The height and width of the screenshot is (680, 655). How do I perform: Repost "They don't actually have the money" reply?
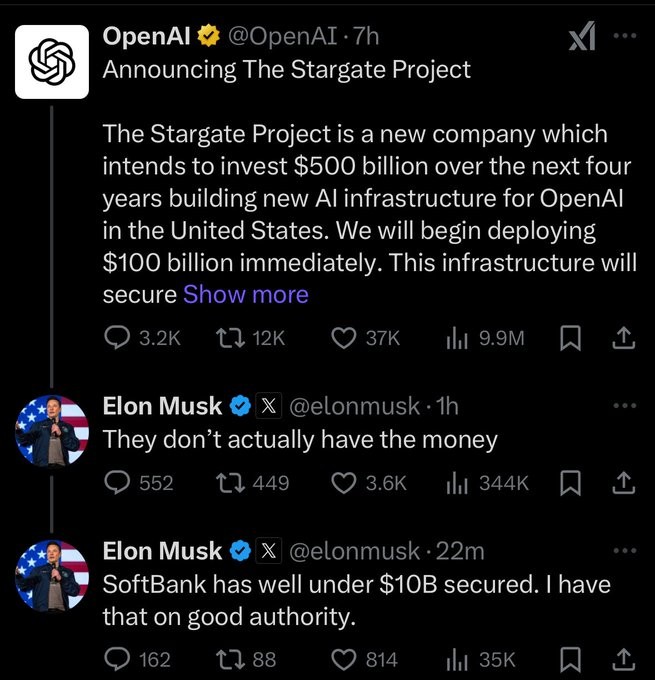pyautogui.click(x=229, y=483)
